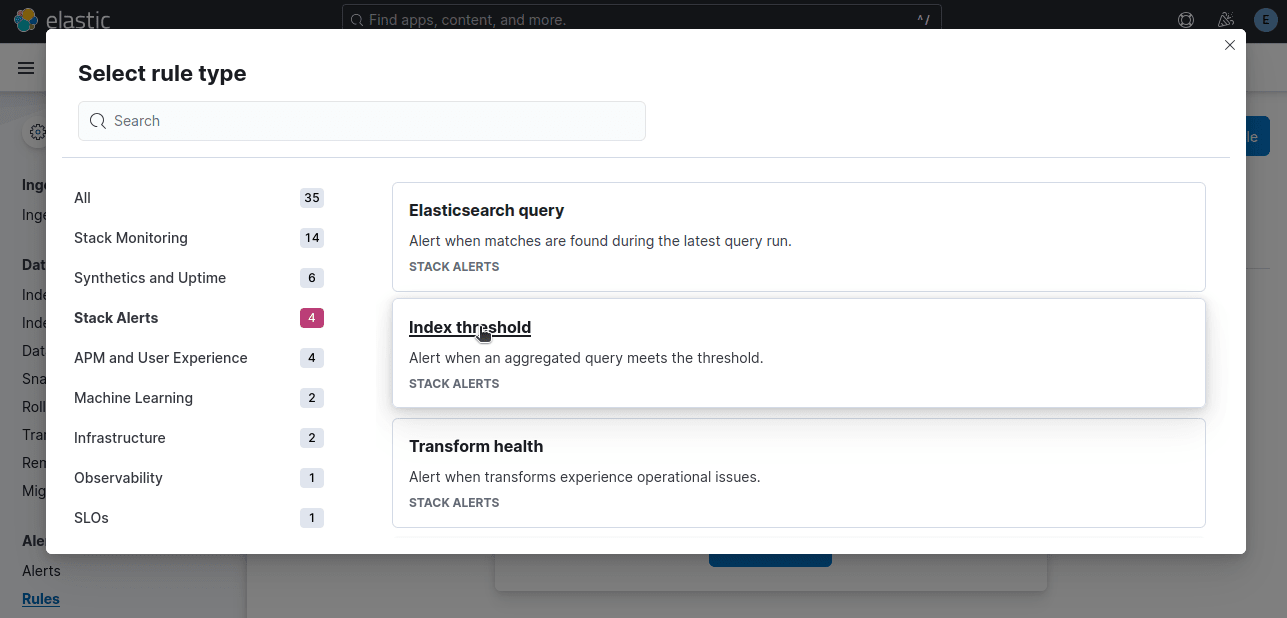Open the hamburger navigation menu
Image resolution: width=1287 pixels, height=618 pixels.
pyautogui.click(x=26, y=68)
